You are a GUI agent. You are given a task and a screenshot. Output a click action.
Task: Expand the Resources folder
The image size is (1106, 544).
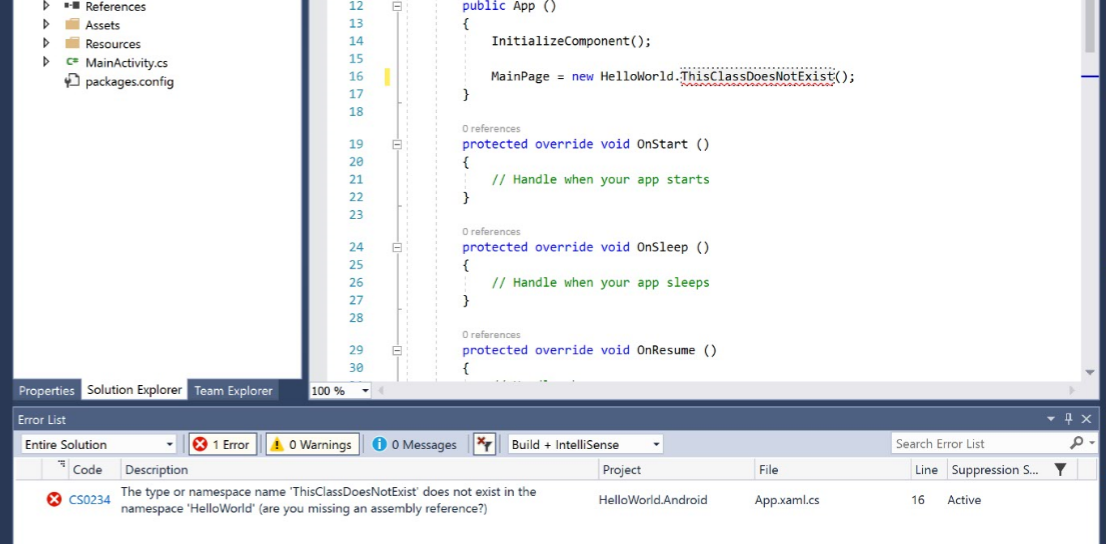(47, 44)
